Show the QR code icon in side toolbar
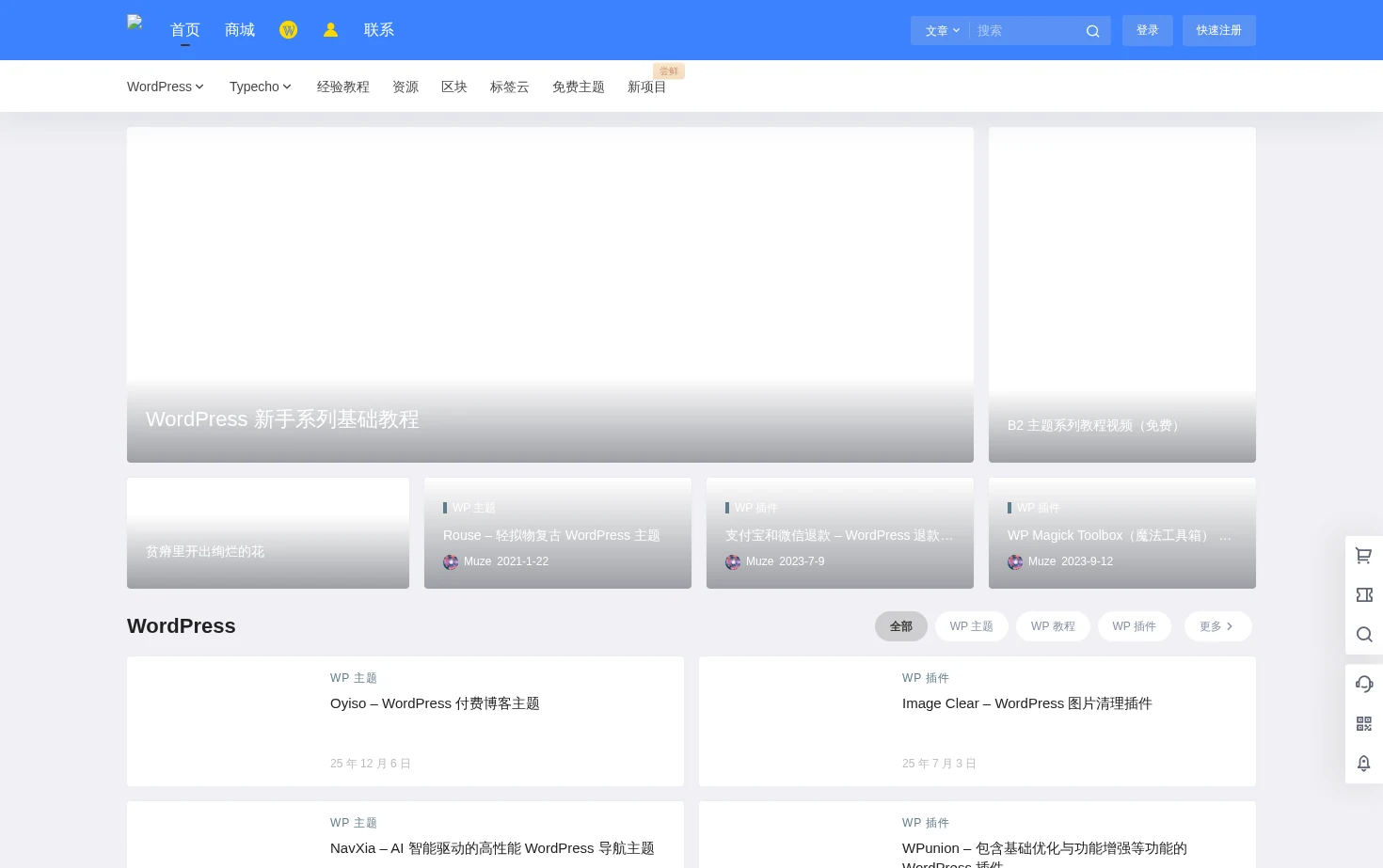The image size is (1383, 868). 1364,723
